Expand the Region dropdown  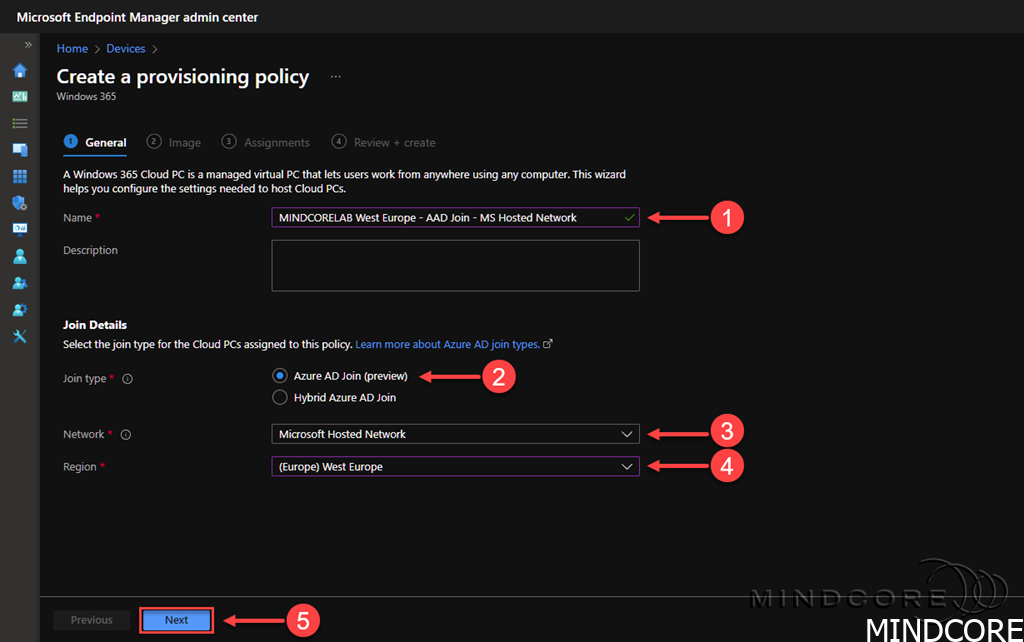coord(455,466)
